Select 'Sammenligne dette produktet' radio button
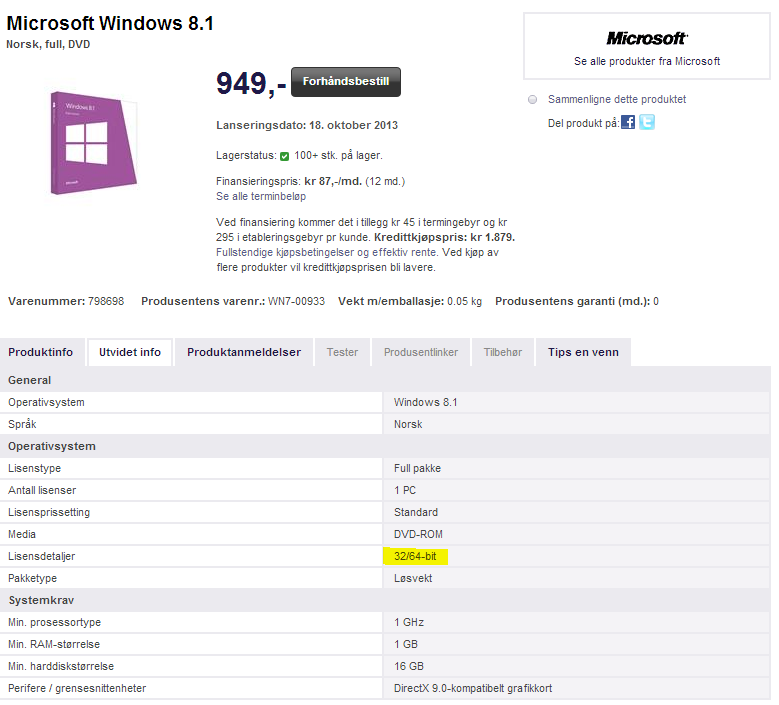 tap(533, 99)
